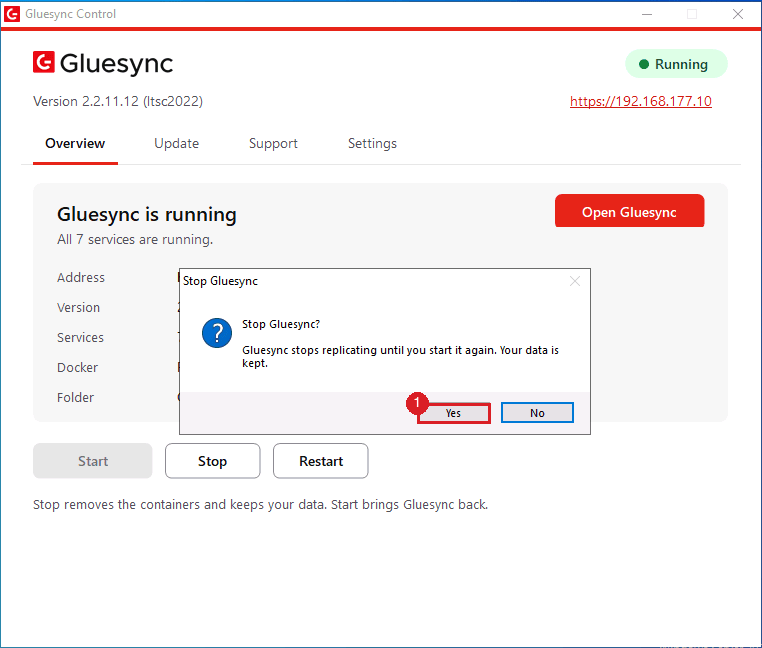Click the Folder row label
This screenshot has height=648, width=762.
pos(75,398)
